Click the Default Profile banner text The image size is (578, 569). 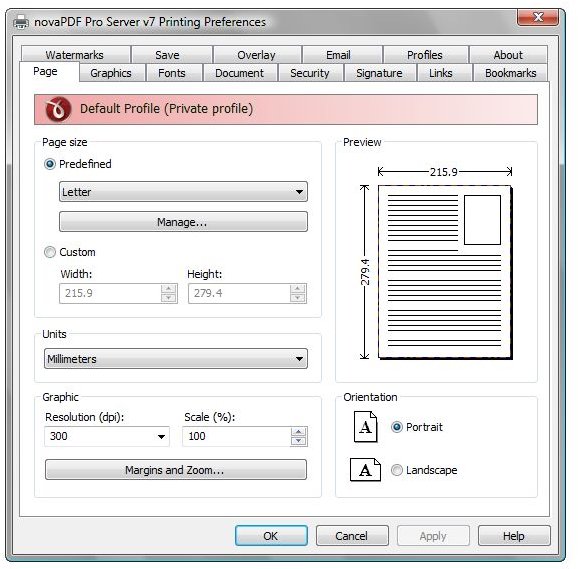[x=167, y=109]
